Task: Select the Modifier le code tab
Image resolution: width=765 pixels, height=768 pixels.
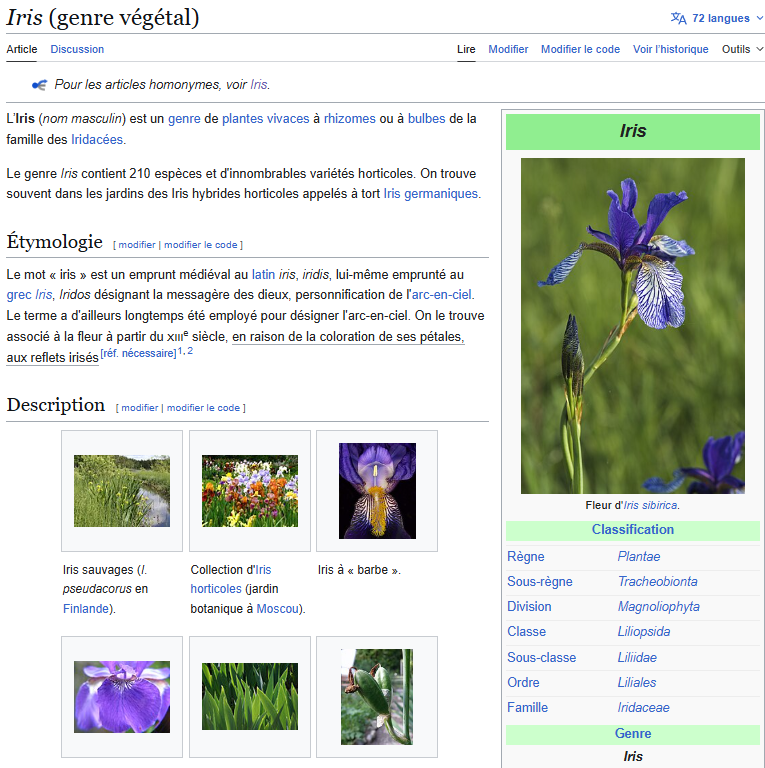Action: (x=580, y=49)
